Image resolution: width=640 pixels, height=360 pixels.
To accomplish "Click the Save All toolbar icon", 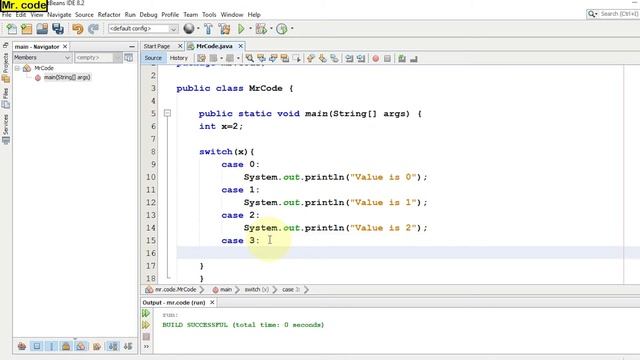I will point(58,29).
